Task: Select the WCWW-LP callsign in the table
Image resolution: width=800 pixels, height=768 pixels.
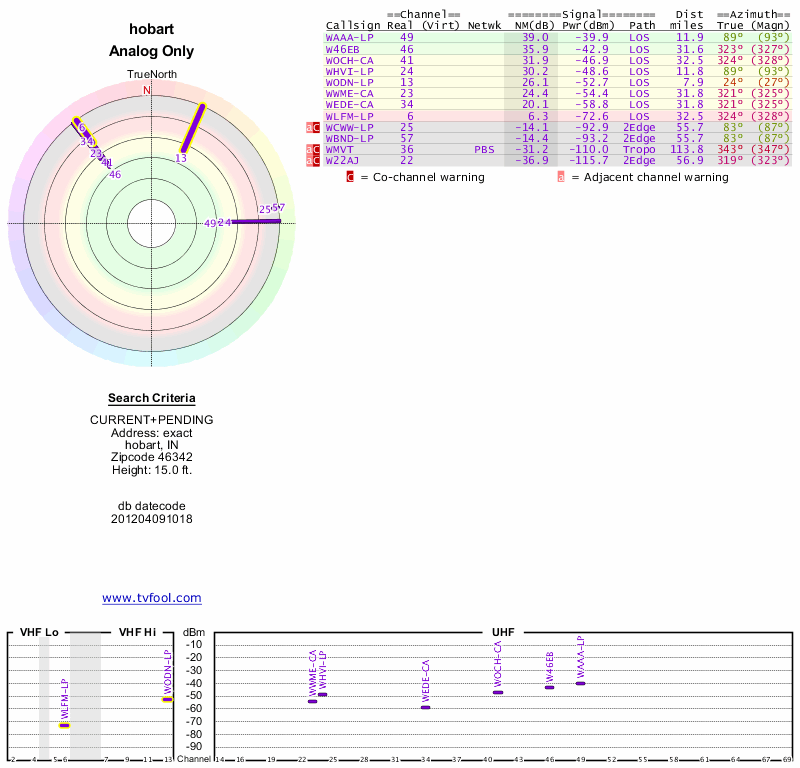Action: click(x=349, y=128)
